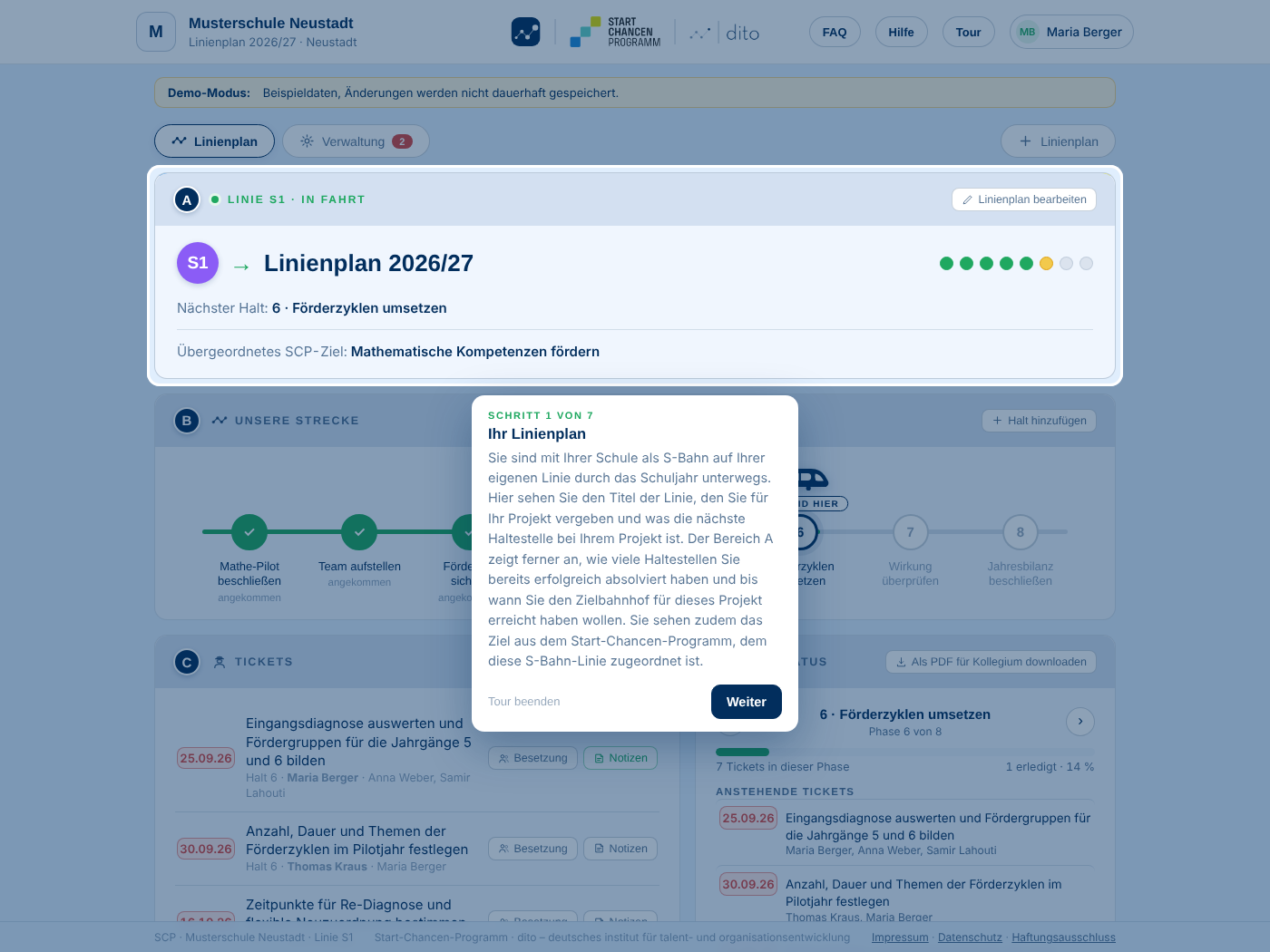Viewport: 1270px width, 952px height.
Task: Select stop 8 Jahresbilanz beschließen circle
Action: click(x=1021, y=532)
